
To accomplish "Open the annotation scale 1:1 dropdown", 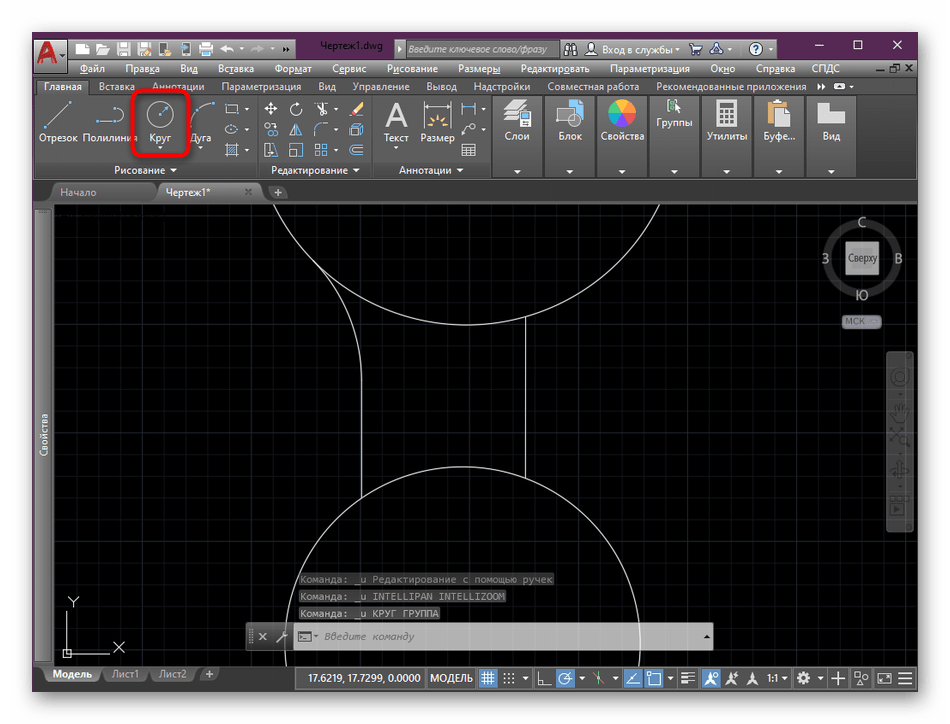I will 777,678.
